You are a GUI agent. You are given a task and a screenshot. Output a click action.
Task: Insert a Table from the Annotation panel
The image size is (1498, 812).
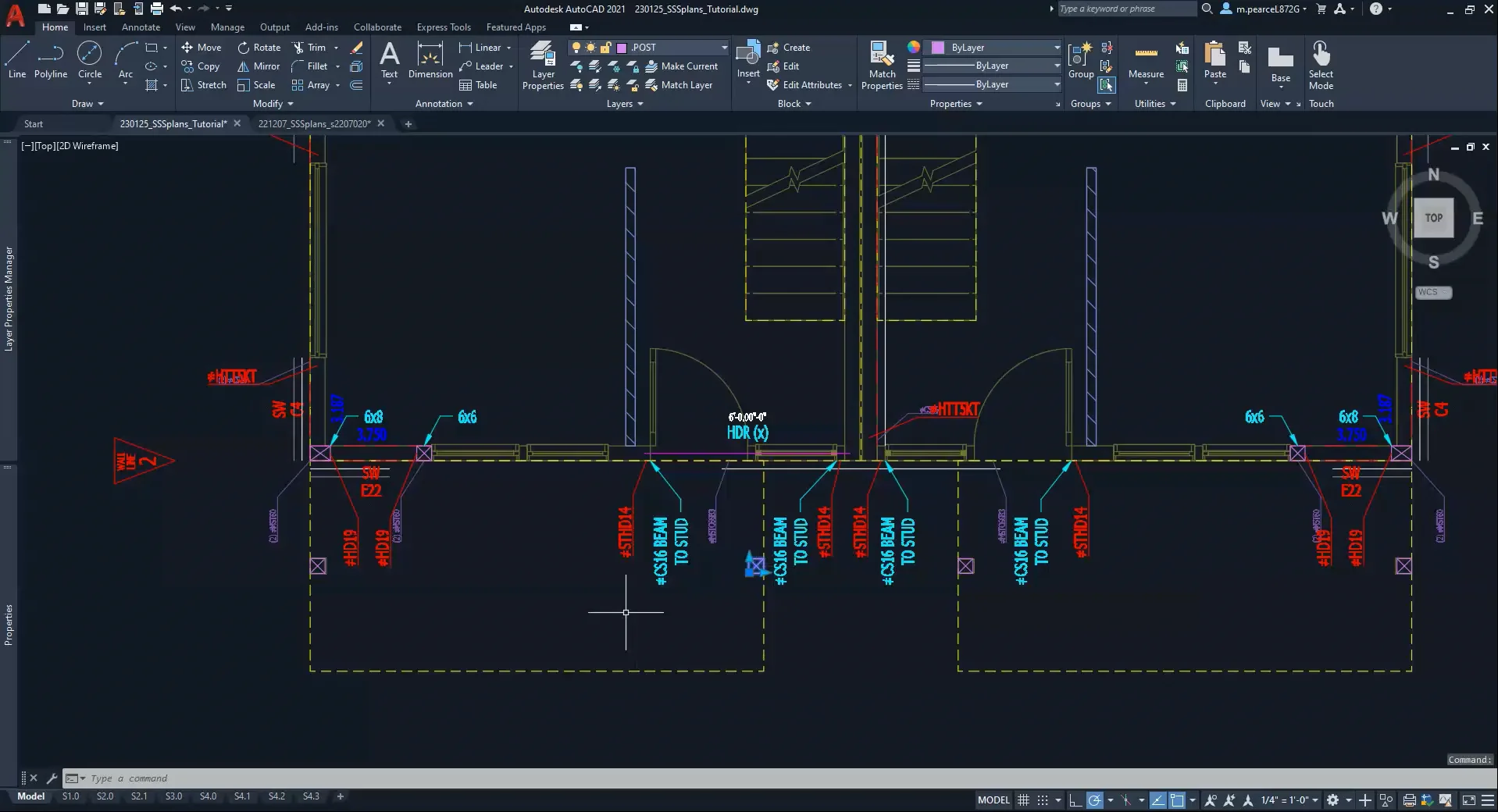(x=480, y=85)
